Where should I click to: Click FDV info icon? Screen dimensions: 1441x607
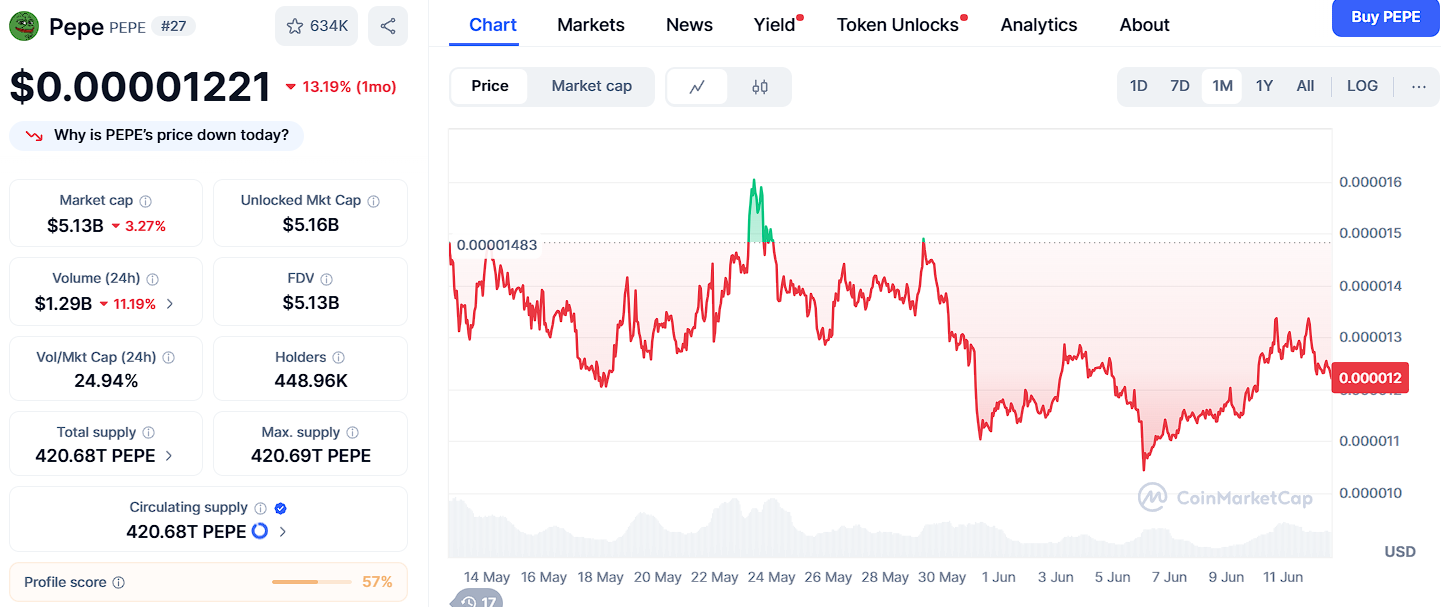click(x=327, y=279)
